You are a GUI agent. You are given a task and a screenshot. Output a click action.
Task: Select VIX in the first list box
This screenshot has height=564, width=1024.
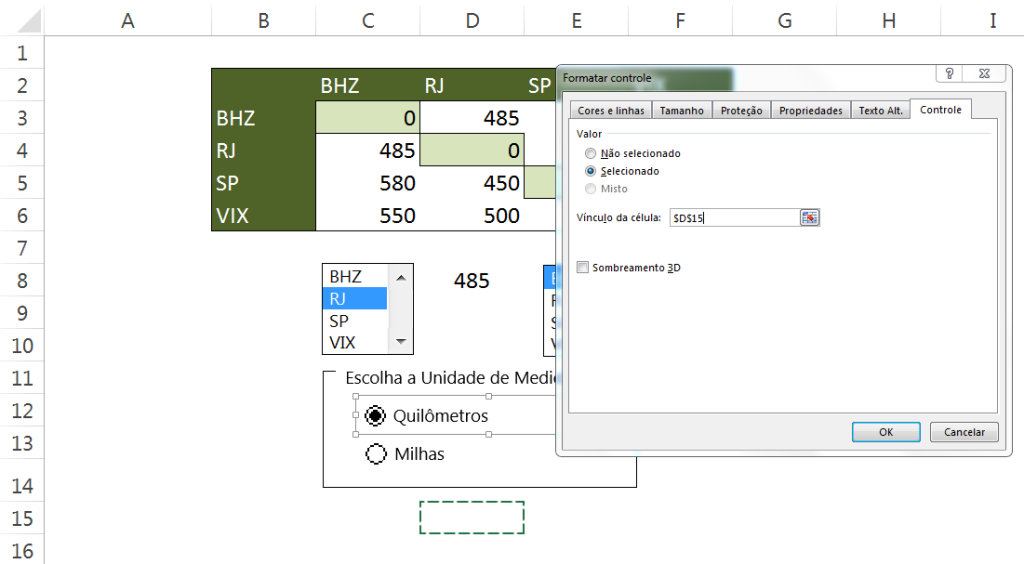point(355,342)
